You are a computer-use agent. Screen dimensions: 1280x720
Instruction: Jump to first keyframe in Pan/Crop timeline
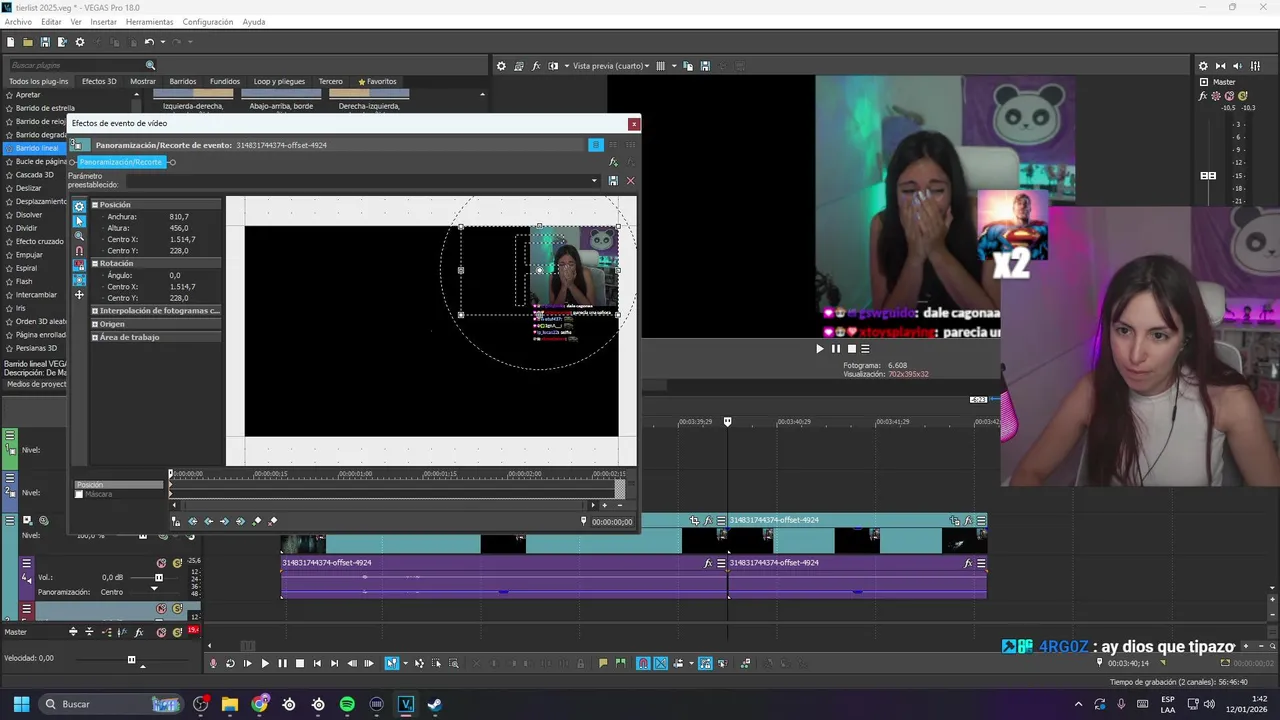click(x=193, y=521)
